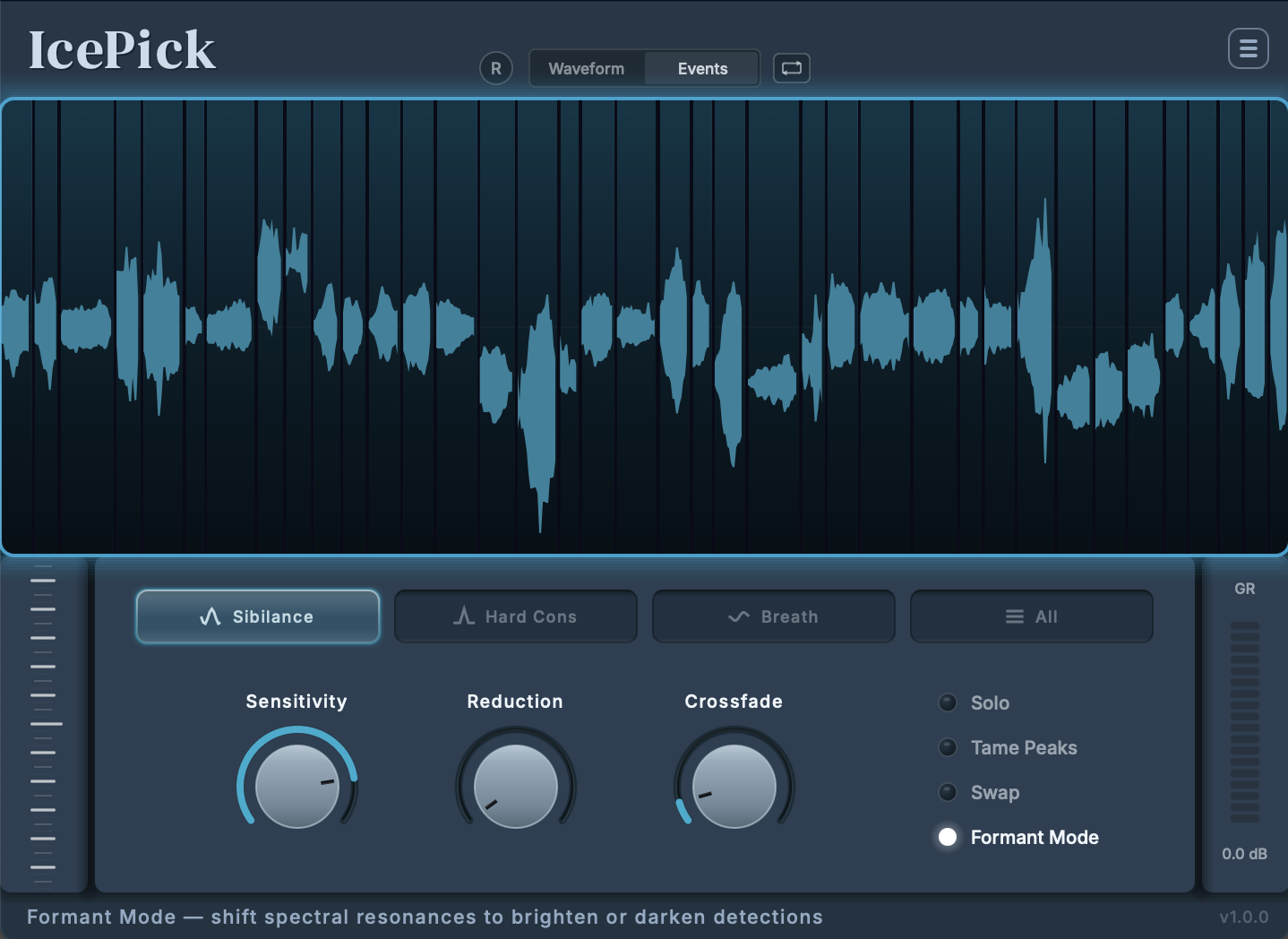
Task: Click the vertical level scale slider
Action: (43, 723)
